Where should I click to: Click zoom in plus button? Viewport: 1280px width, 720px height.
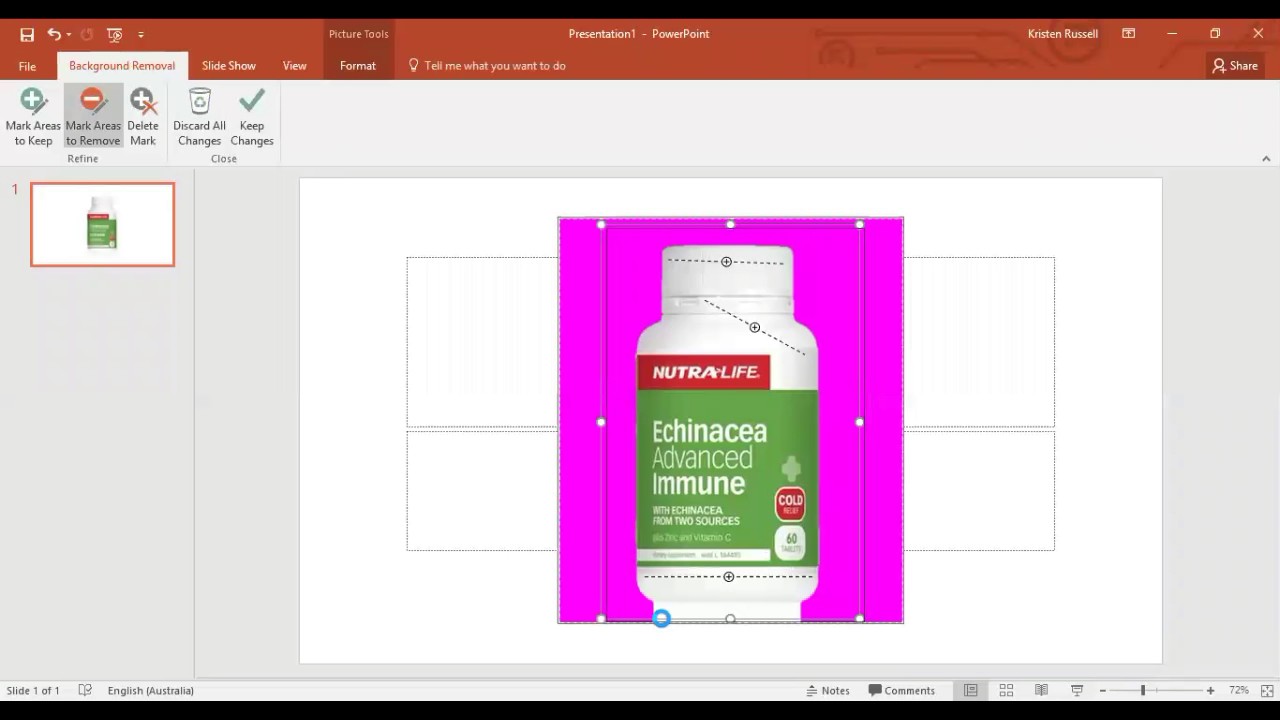1210,690
